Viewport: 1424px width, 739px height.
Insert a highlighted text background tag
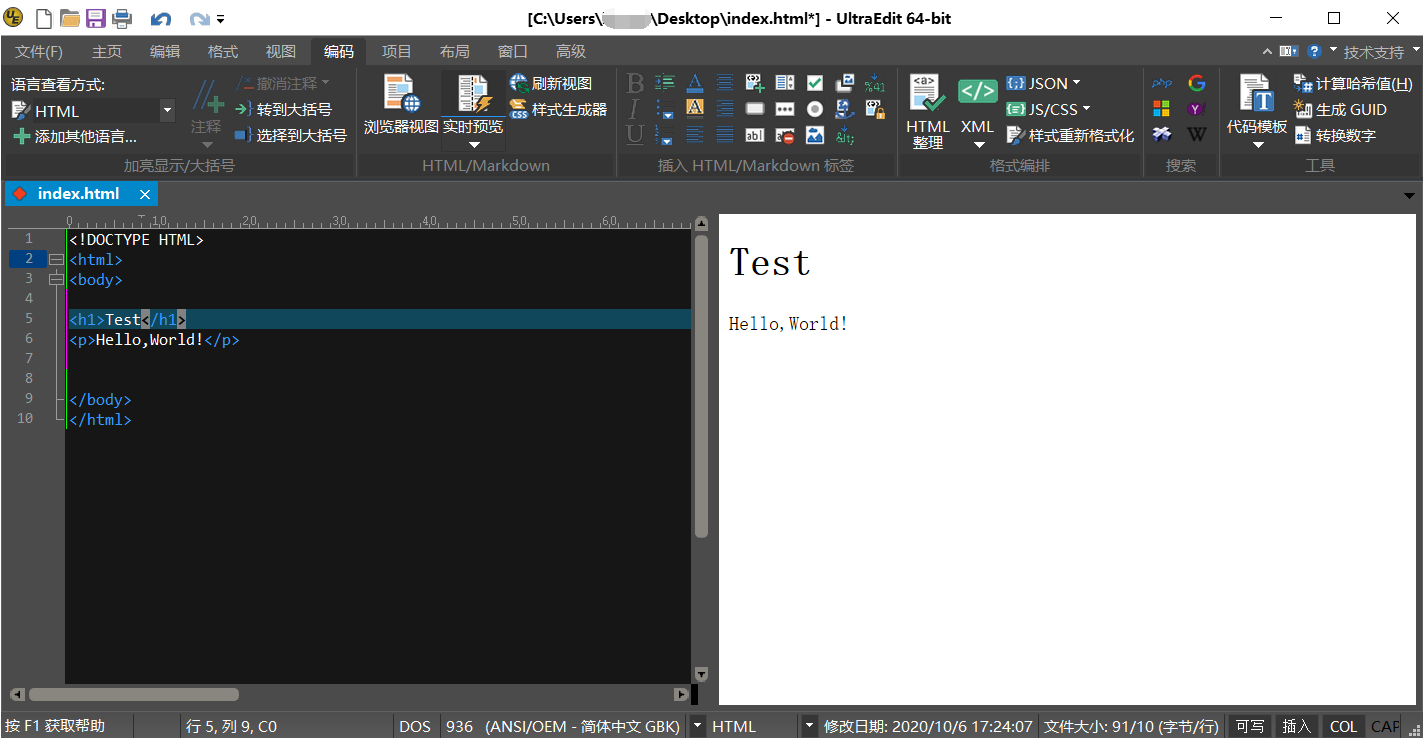tap(695, 108)
